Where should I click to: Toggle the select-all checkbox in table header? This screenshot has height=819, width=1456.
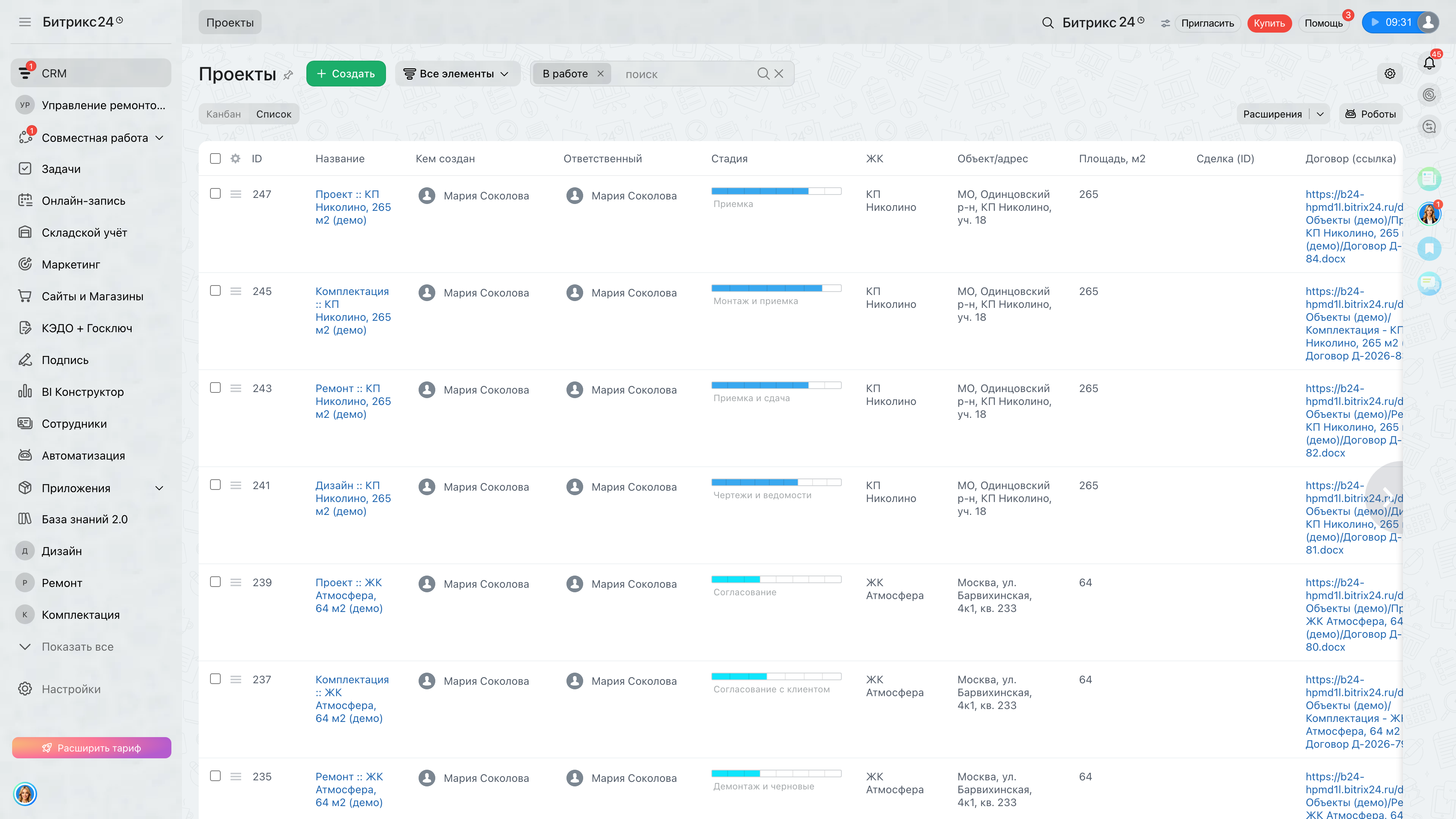click(x=215, y=158)
